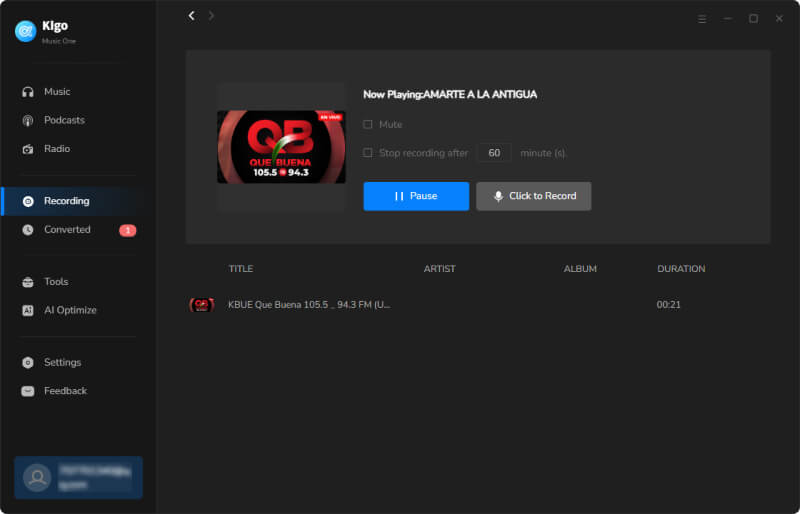800x514 pixels.
Task: Click the TITLE column header
Action: (241, 269)
